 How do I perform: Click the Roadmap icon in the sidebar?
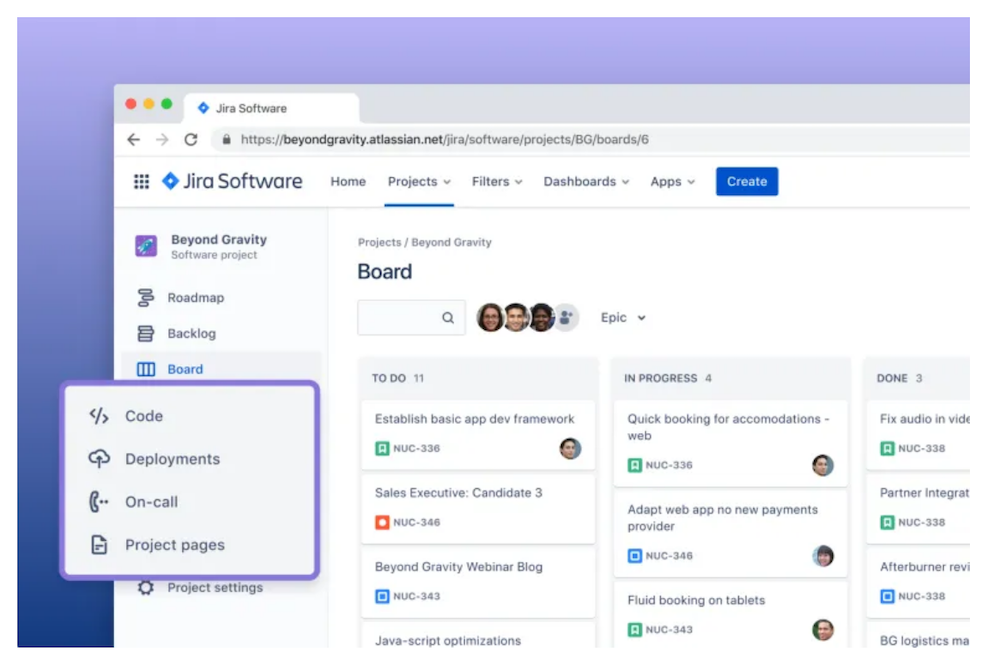pos(145,298)
